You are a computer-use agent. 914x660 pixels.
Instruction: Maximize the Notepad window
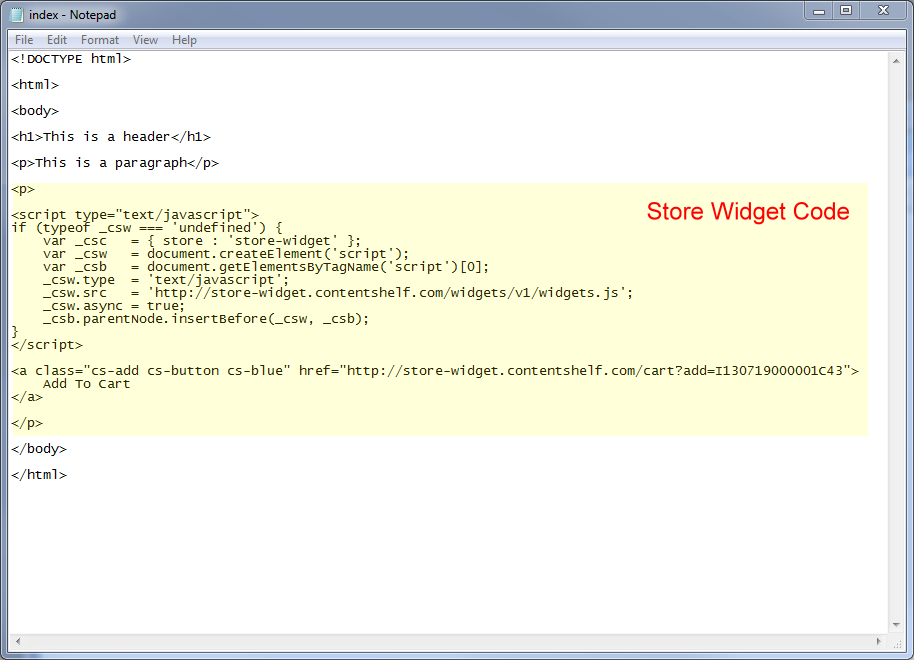(x=846, y=10)
